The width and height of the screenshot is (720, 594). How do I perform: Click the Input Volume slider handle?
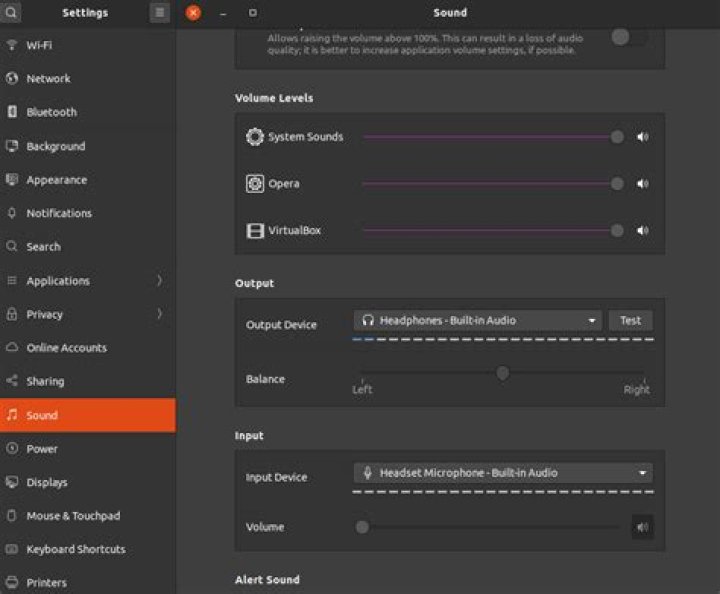[x=362, y=527]
